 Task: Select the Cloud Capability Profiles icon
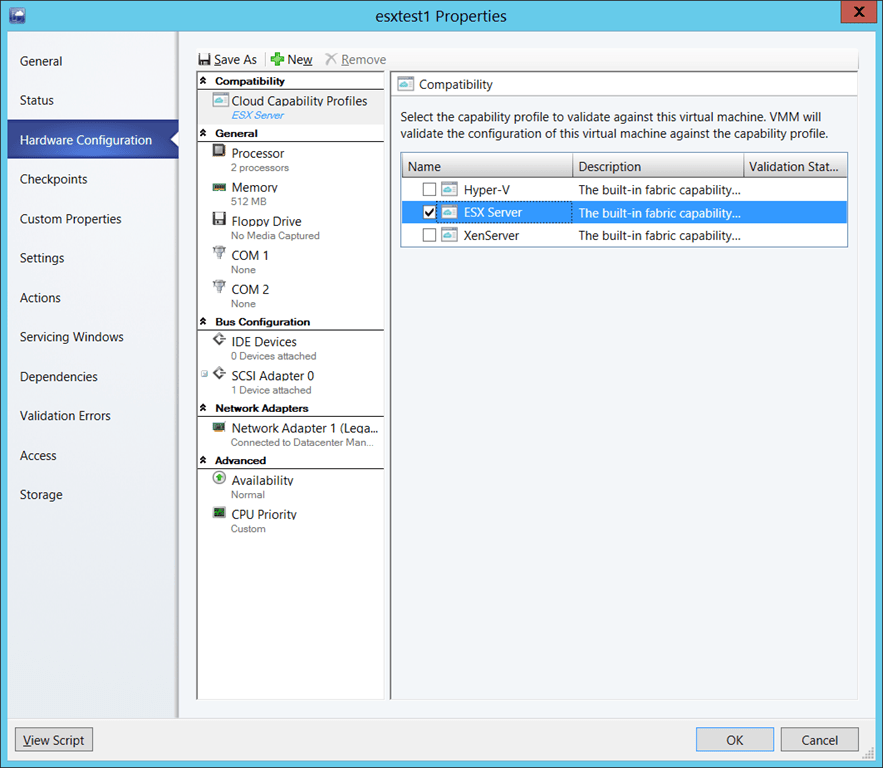click(221, 100)
